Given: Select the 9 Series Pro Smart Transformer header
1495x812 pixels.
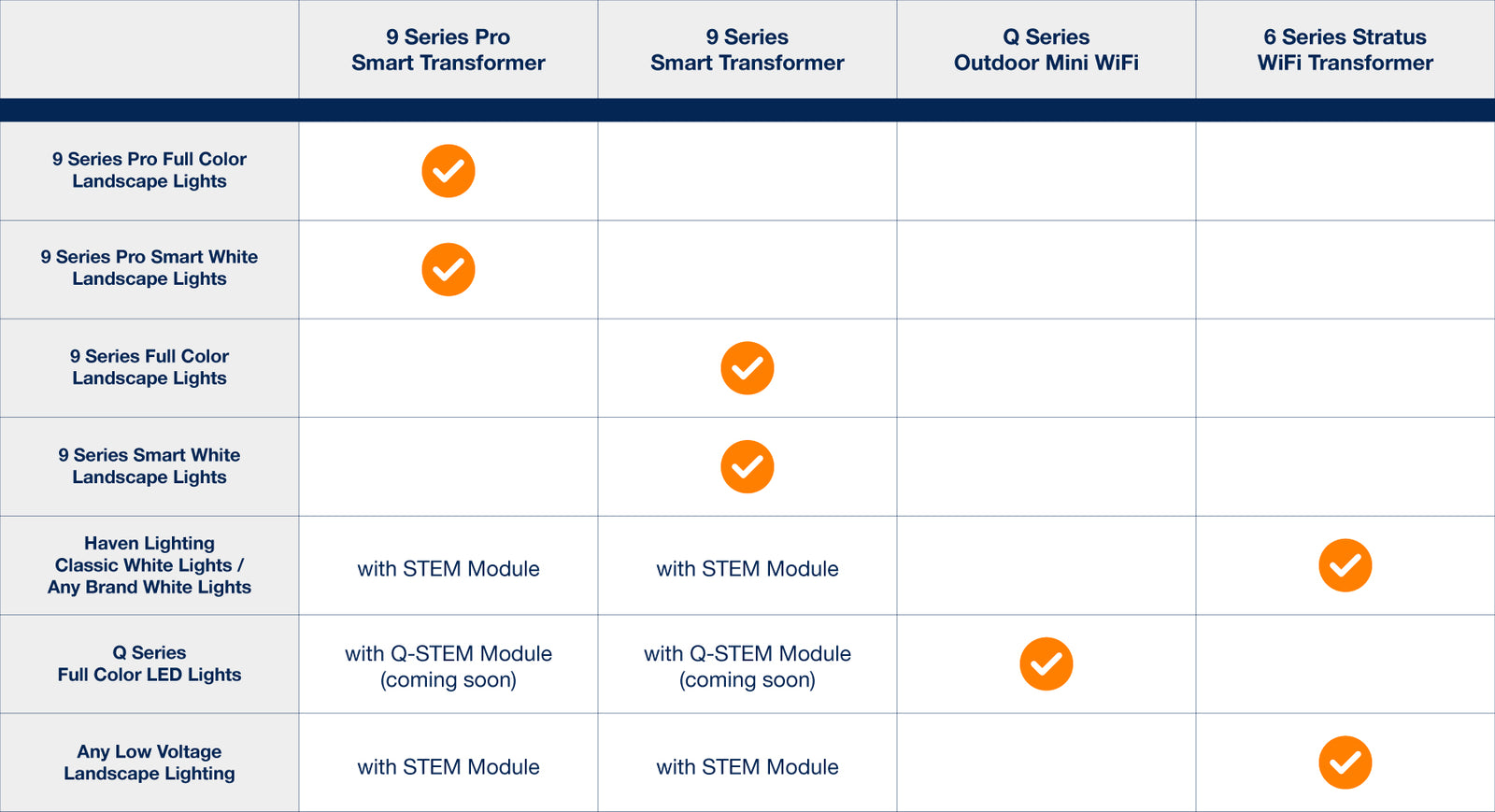Looking at the screenshot, I should coord(448,50).
